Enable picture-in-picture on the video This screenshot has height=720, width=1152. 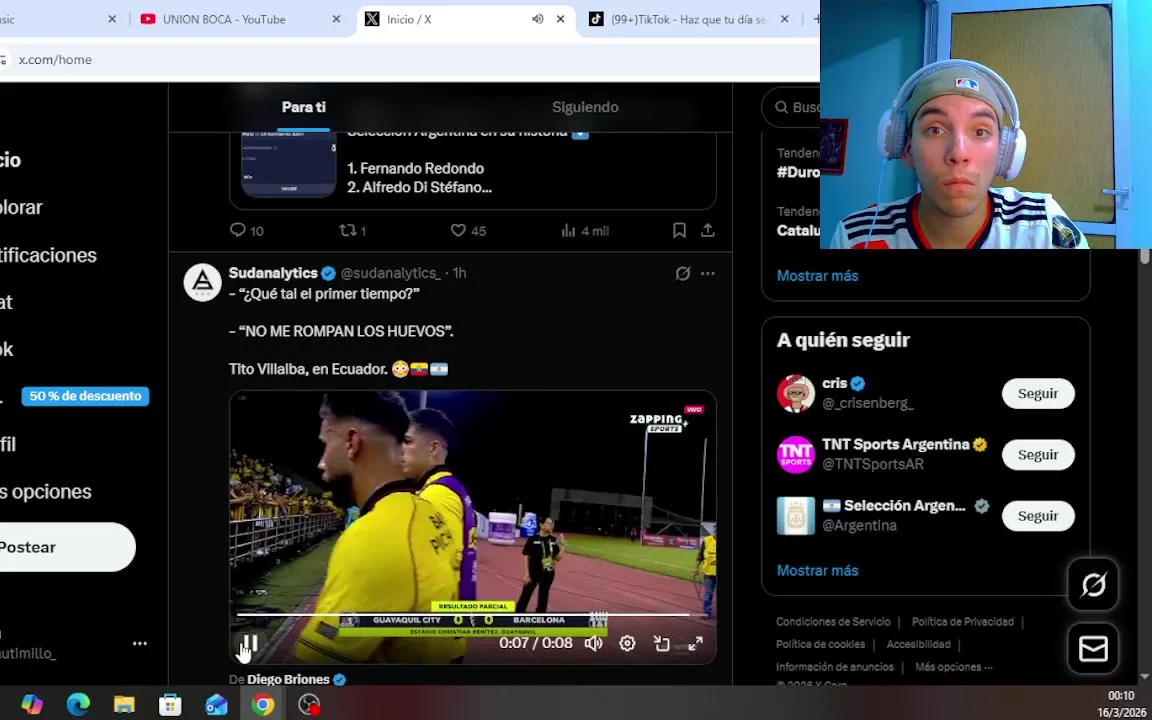tap(661, 644)
